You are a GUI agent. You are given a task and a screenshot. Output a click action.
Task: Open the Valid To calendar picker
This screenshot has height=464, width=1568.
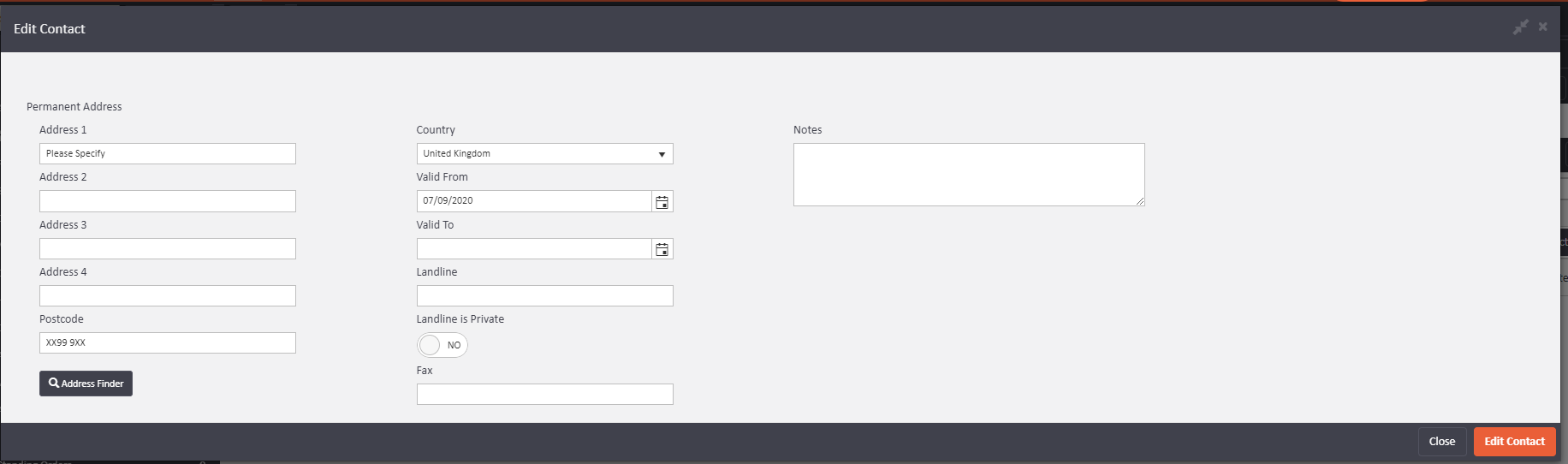(x=662, y=249)
